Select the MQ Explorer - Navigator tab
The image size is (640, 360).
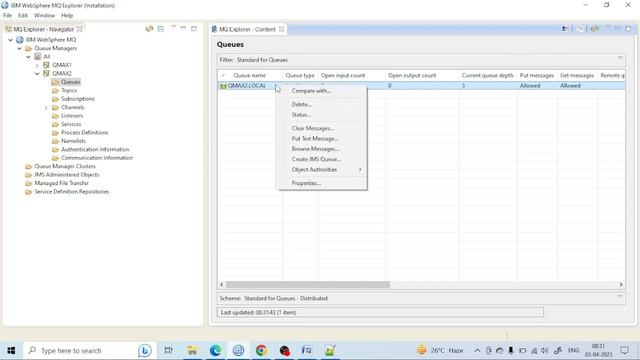pyautogui.click(x=44, y=29)
